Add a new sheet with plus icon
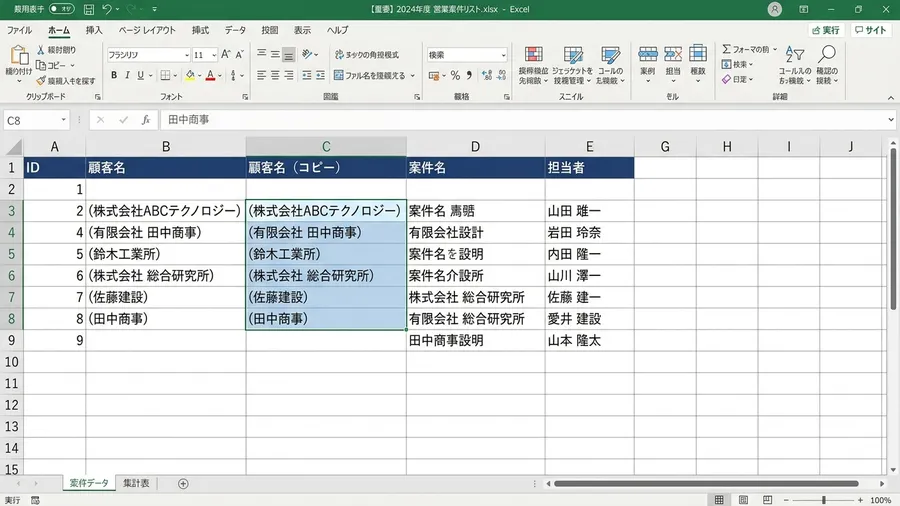Image resolution: width=900 pixels, height=506 pixels. pos(183,484)
